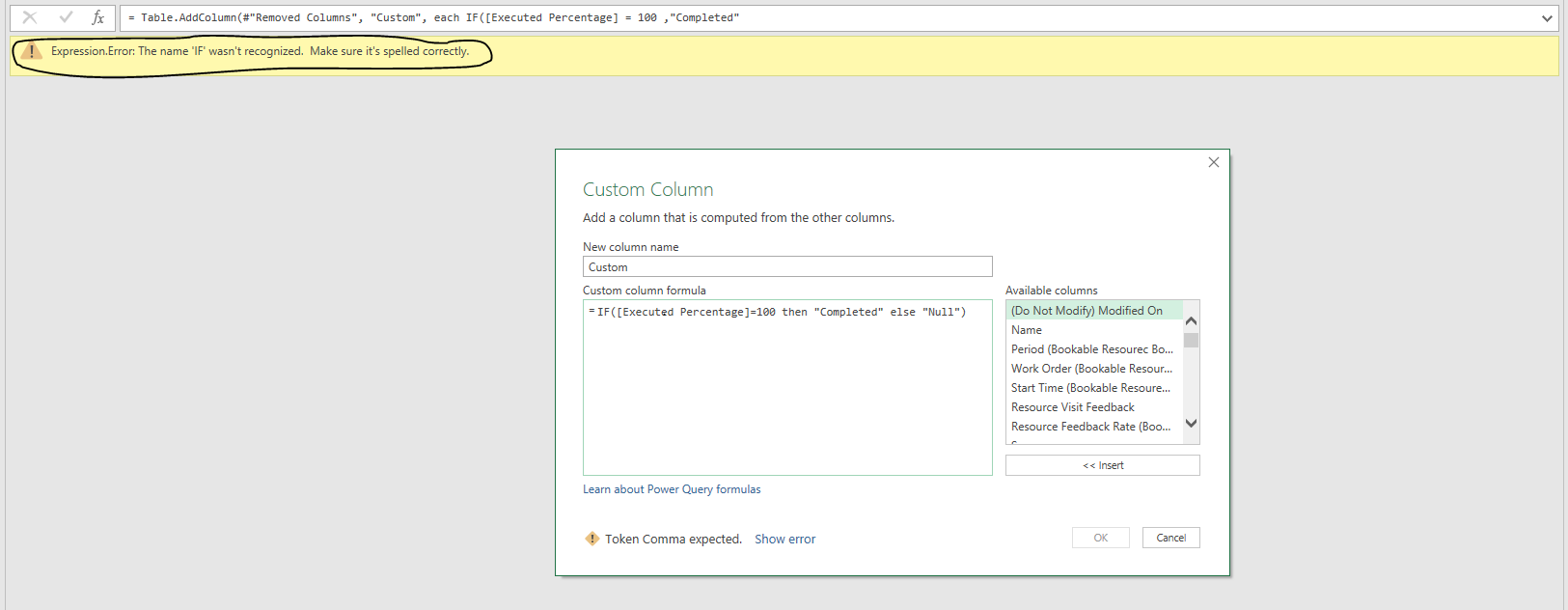
Task: Click the warning icon in the error banner
Action: click(32, 51)
